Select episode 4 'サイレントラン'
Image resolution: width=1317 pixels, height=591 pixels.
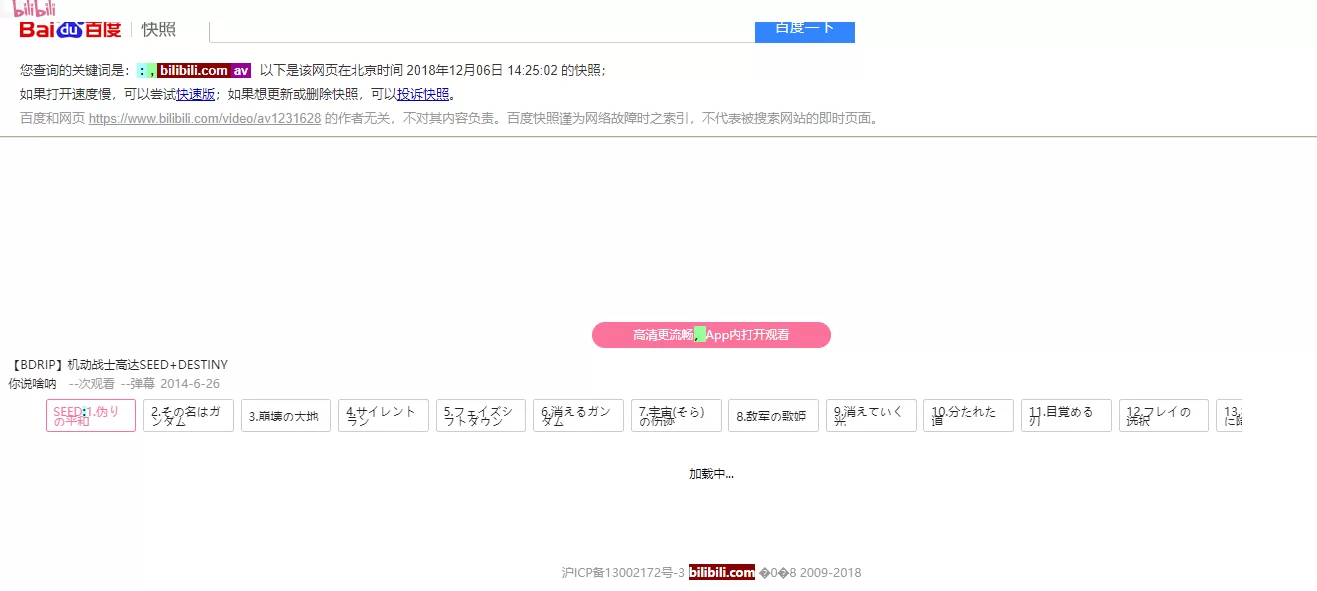tap(383, 416)
